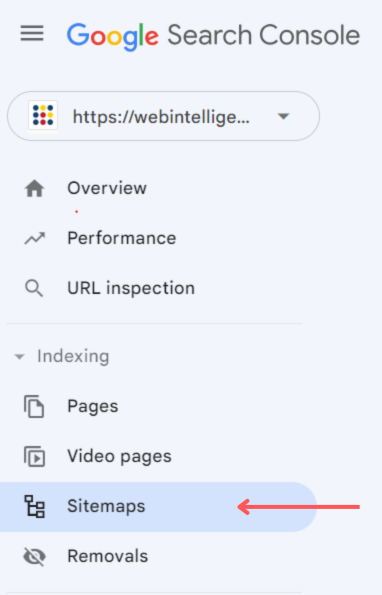This screenshot has width=382, height=595.
Task: Select the https://webintellige... property box
Action: point(163,116)
